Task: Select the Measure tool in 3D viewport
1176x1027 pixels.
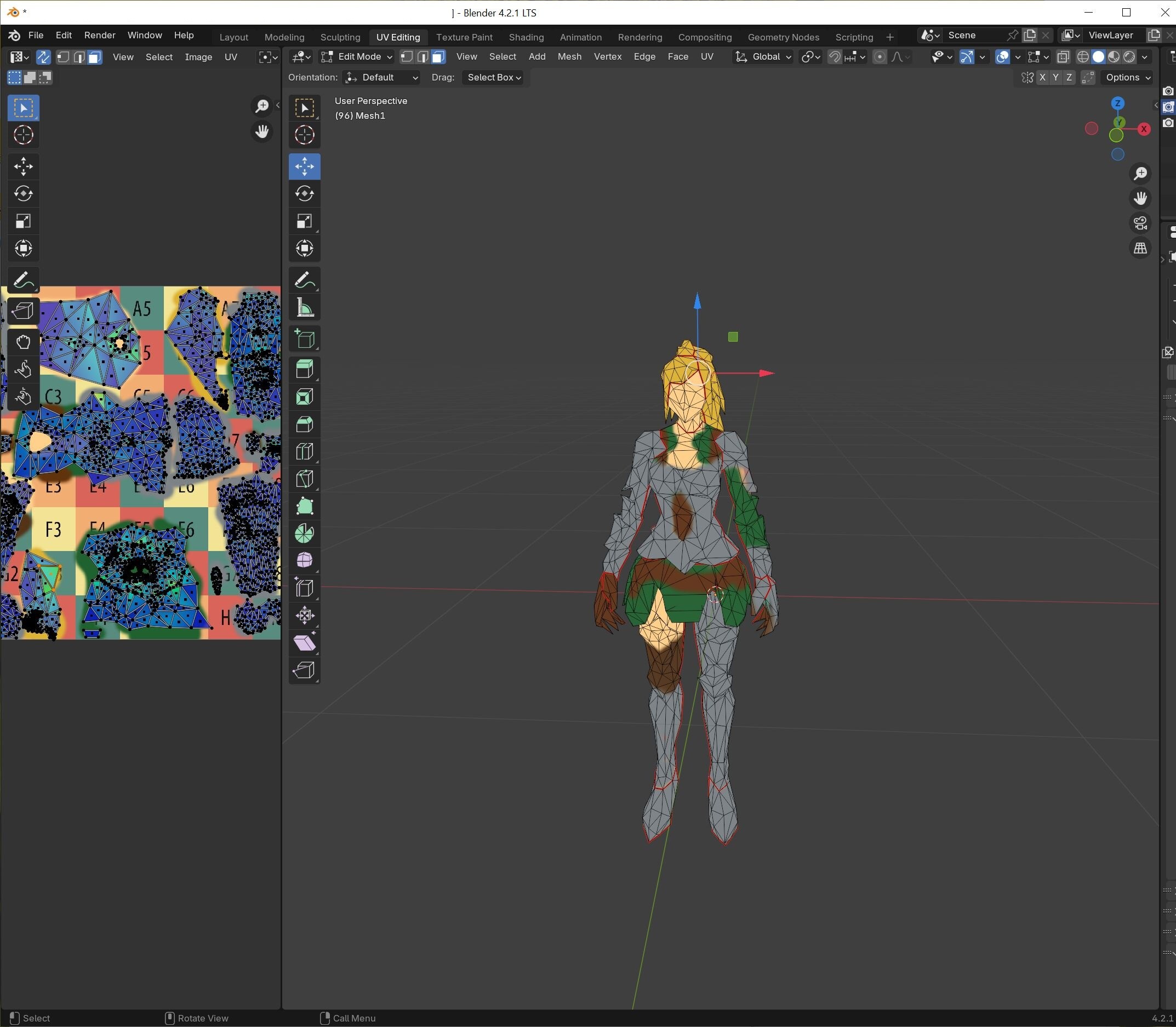Action: click(x=305, y=308)
